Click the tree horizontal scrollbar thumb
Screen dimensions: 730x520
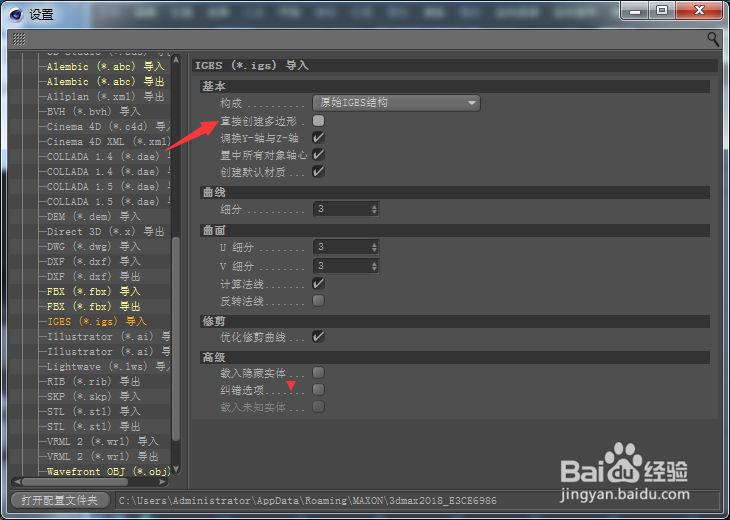[x=74, y=482]
